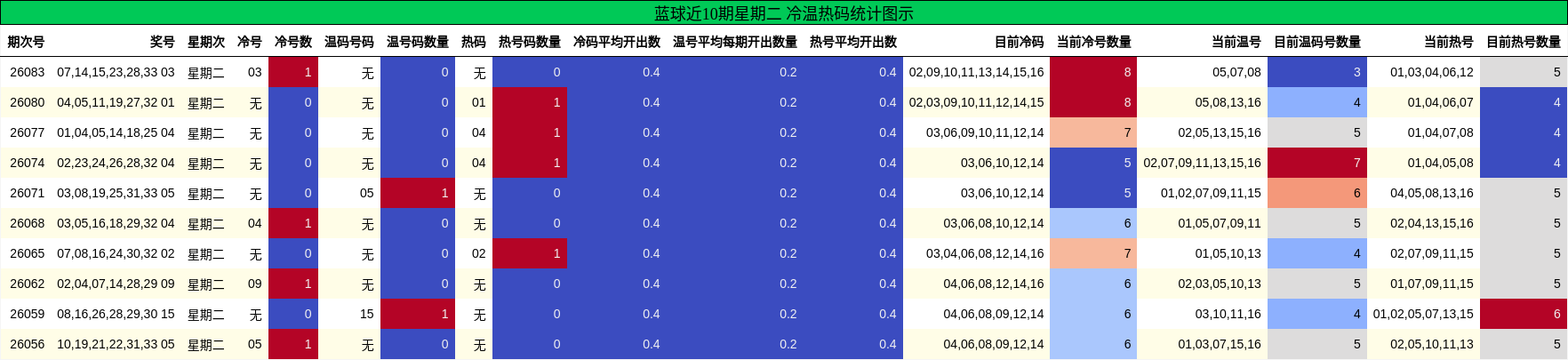Click the red 冷号数 cell in row 26083
This screenshot has height=360, width=1568.
293,72
